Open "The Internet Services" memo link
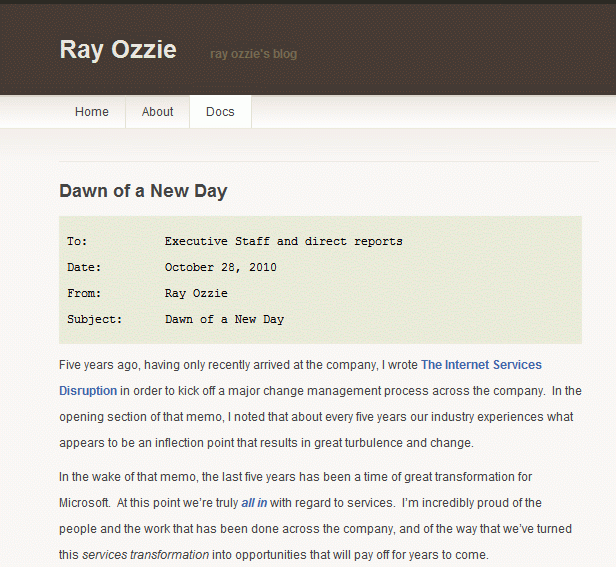This screenshot has width=616, height=567. pyautogui.click(x=481, y=365)
